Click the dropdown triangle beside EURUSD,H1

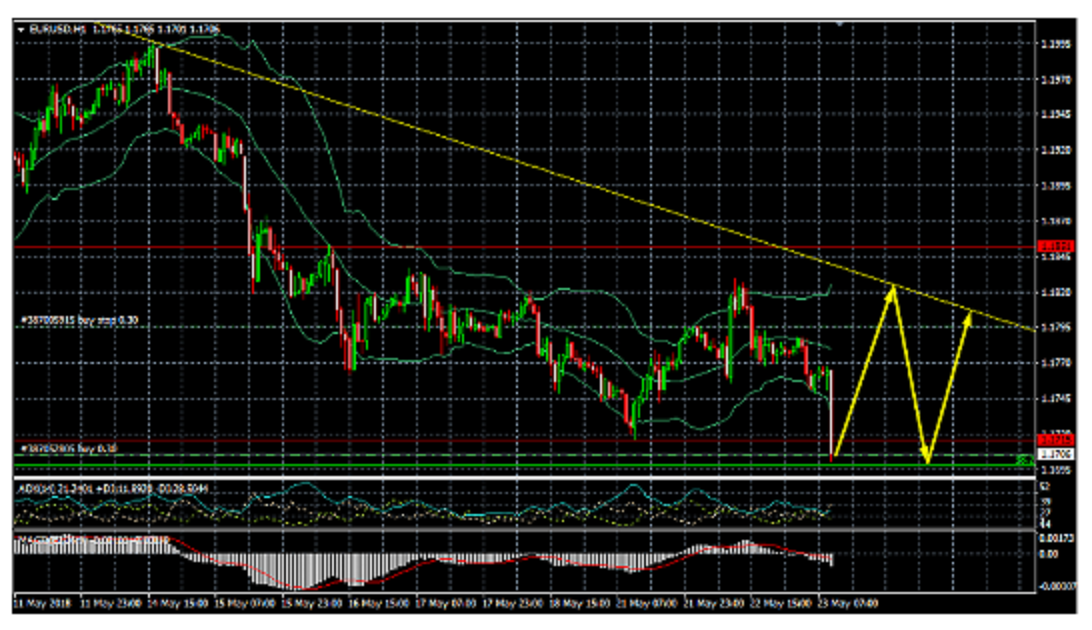(20, 29)
